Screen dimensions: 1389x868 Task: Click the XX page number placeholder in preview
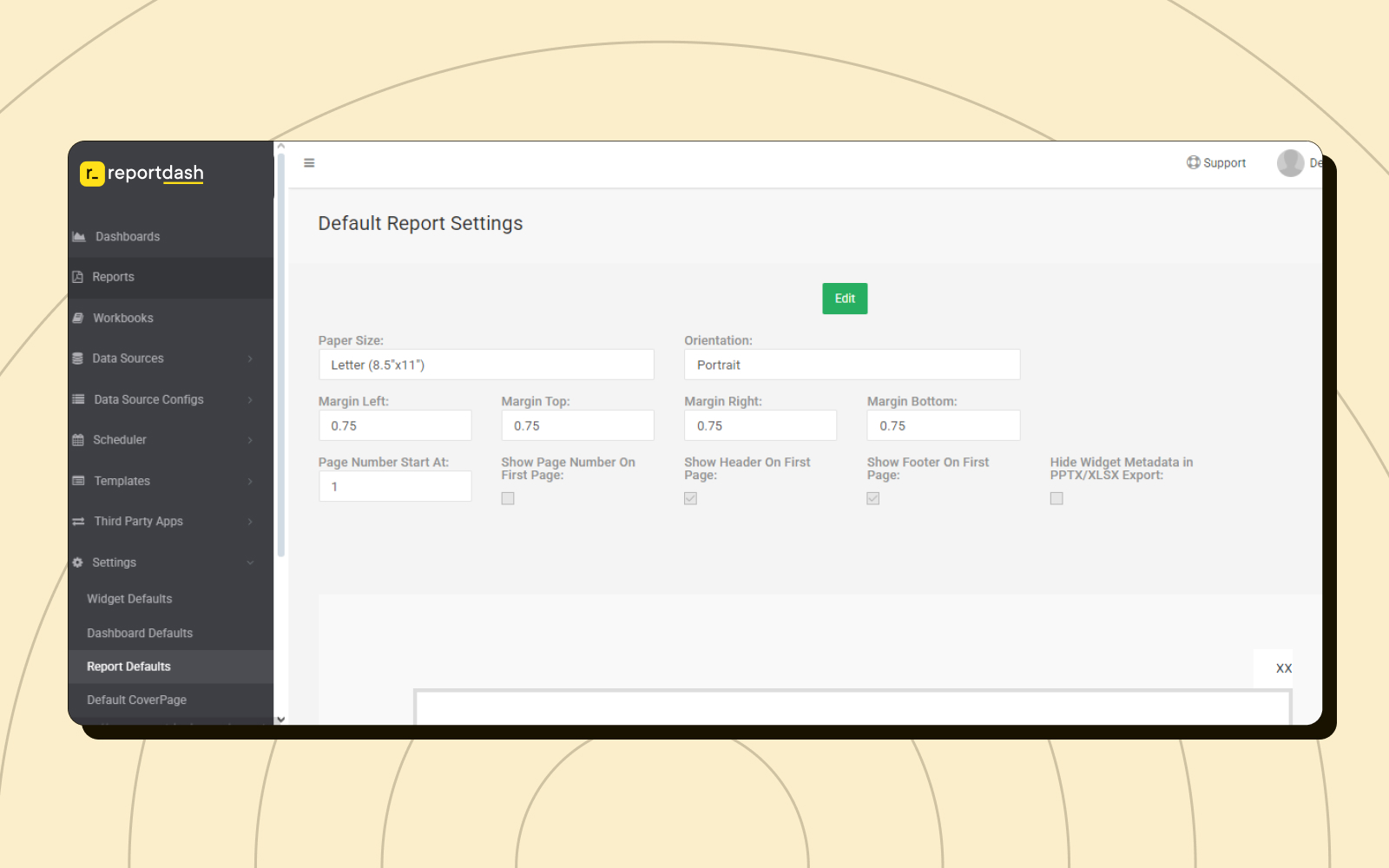1284,668
